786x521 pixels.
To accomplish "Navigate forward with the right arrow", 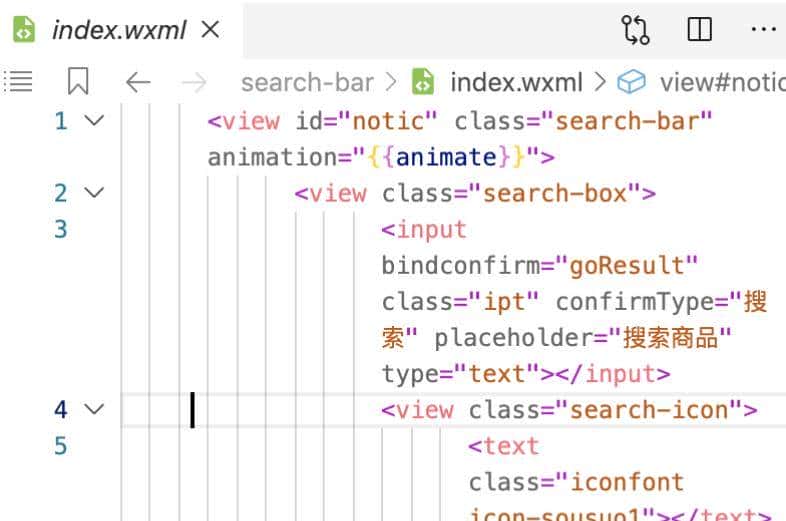I will pyautogui.click(x=194, y=82).
